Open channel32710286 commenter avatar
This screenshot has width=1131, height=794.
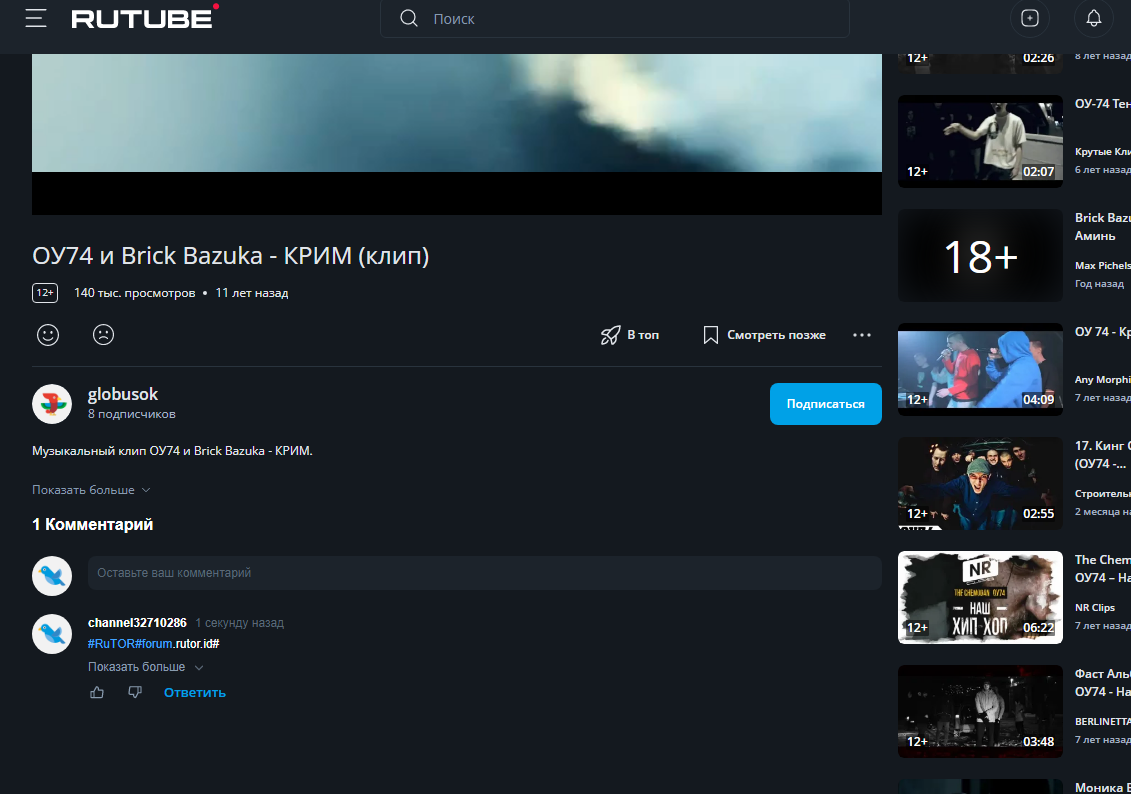(52, 634)
